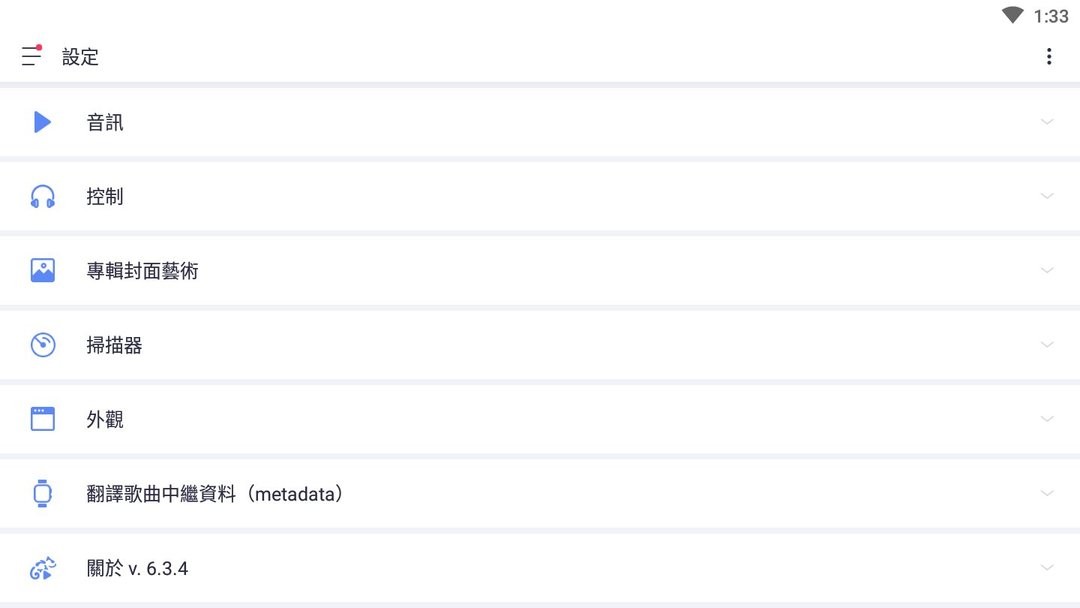The height and width of the screenshot is (608, 1080).
Task: Tap the app logo icon beside 關於
Action: coord(42,568)
